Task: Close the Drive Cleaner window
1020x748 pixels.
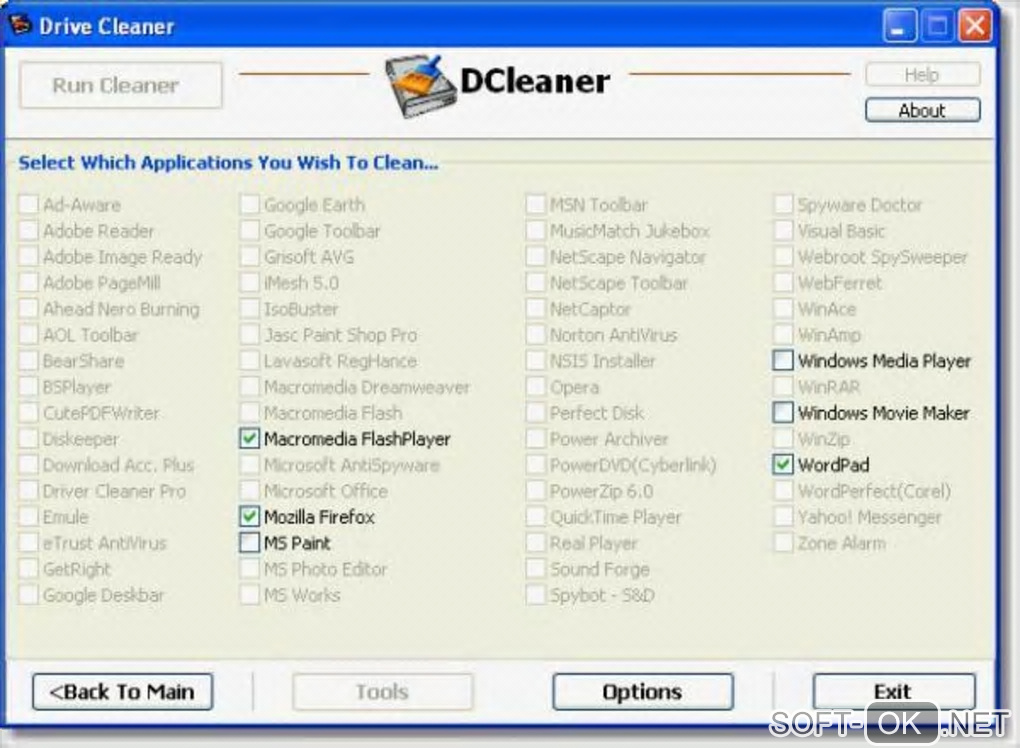Action: [975, 26]
